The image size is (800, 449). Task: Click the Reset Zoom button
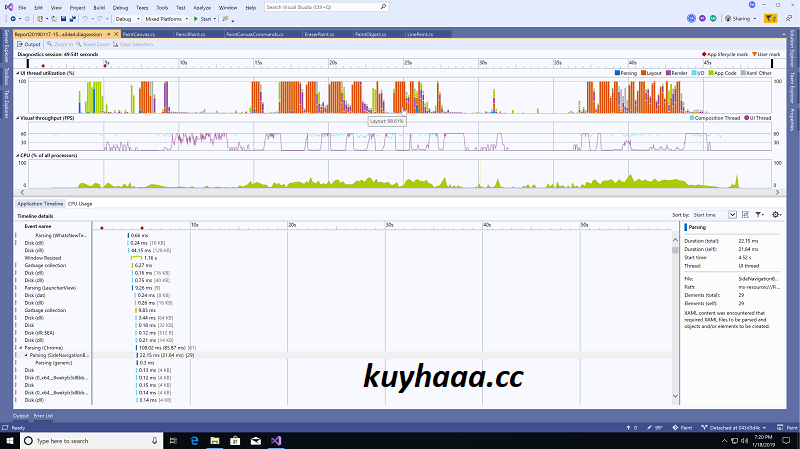[x=93, y=44]
